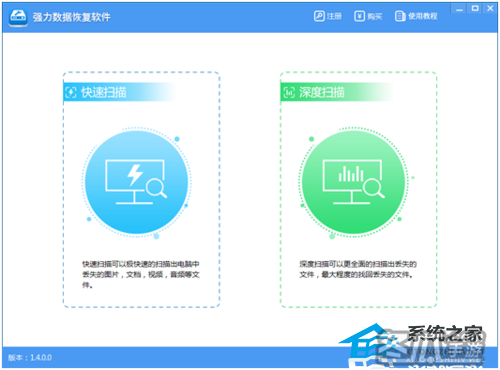Click the small lightning icon in 快速扫描 header

71,92
